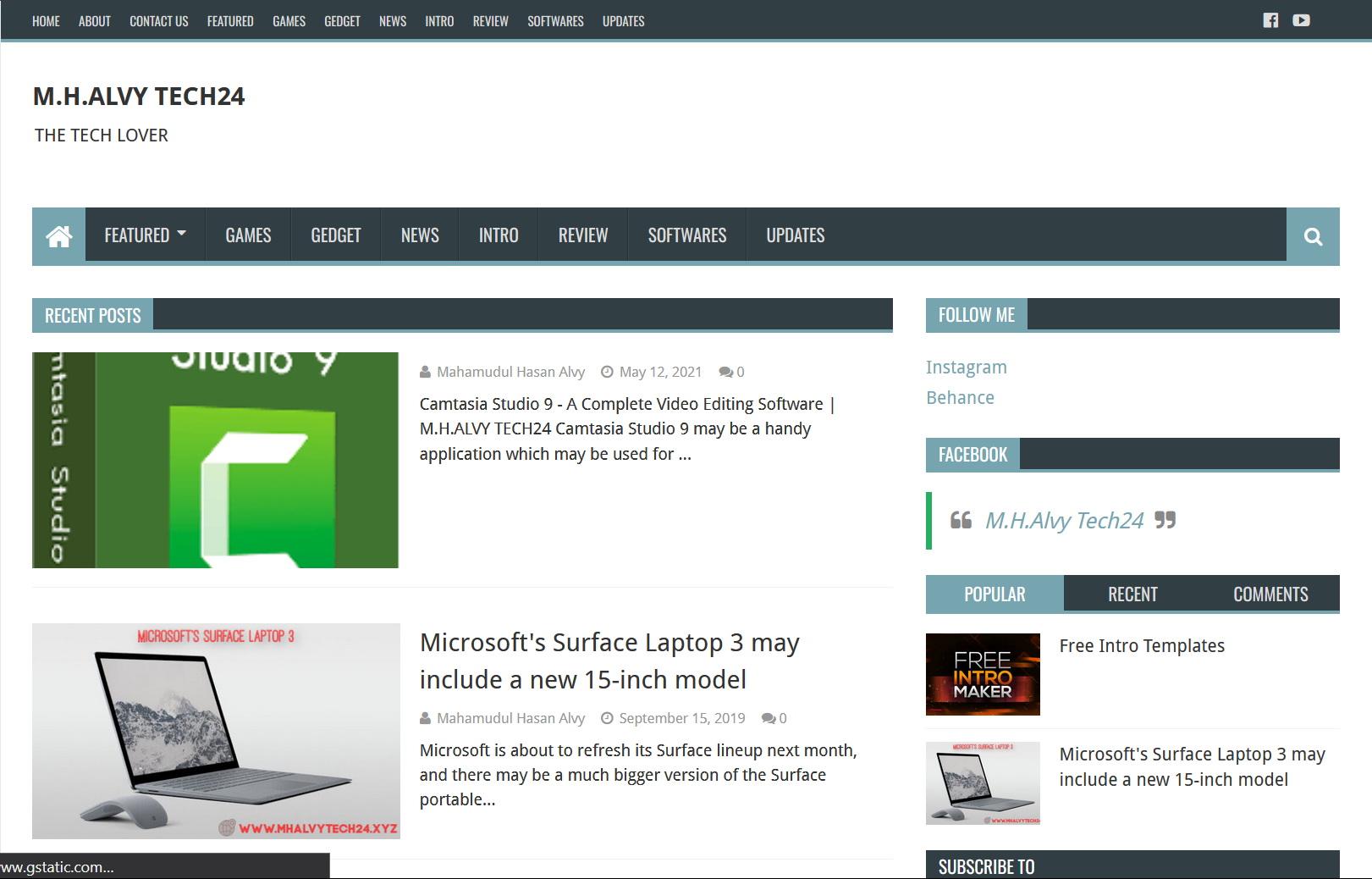Image resolution: width=1372 pixels, height=879 pixels.
Task: Click the September 15, 2019 date
Action: click(x=682, y=718)
